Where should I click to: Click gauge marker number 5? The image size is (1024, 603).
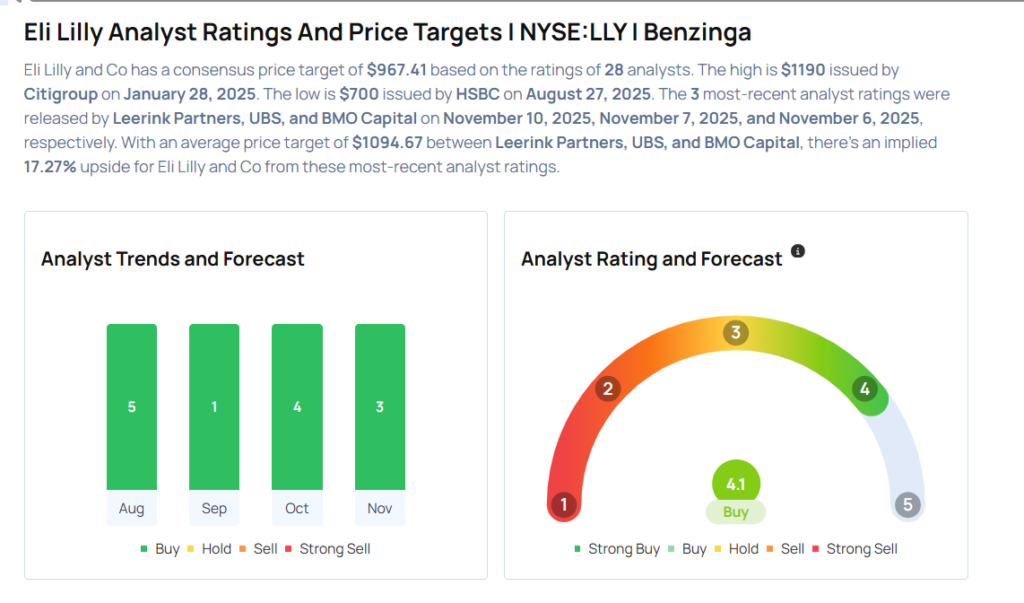(x=908, y=505)
